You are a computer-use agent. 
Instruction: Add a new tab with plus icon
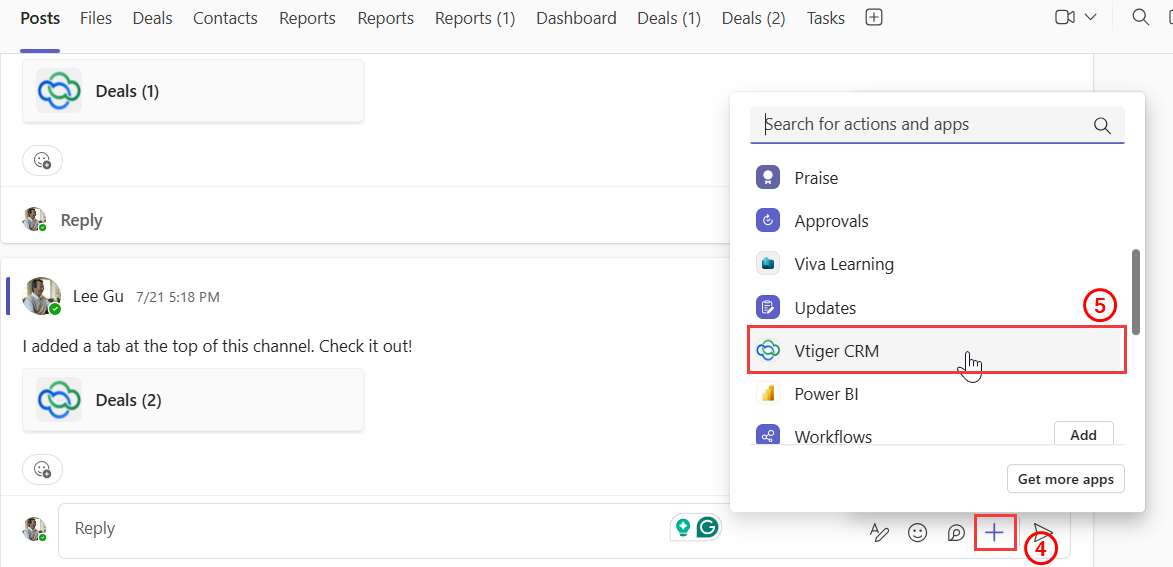[874, 18]
